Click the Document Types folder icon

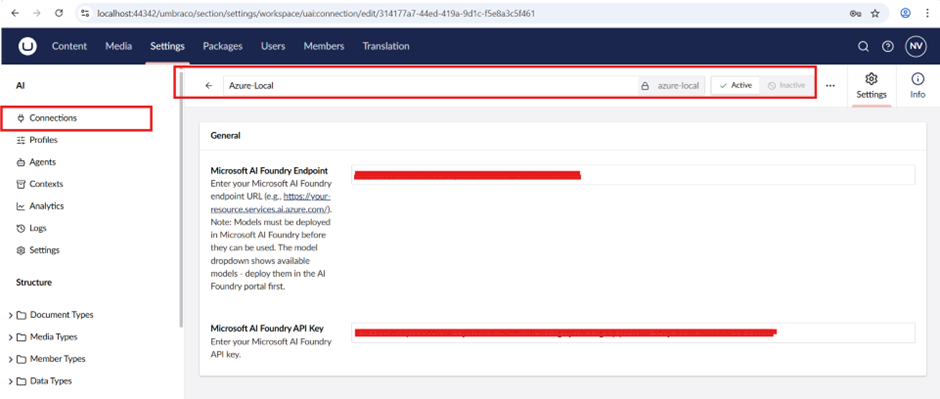[x=22, y=315]
